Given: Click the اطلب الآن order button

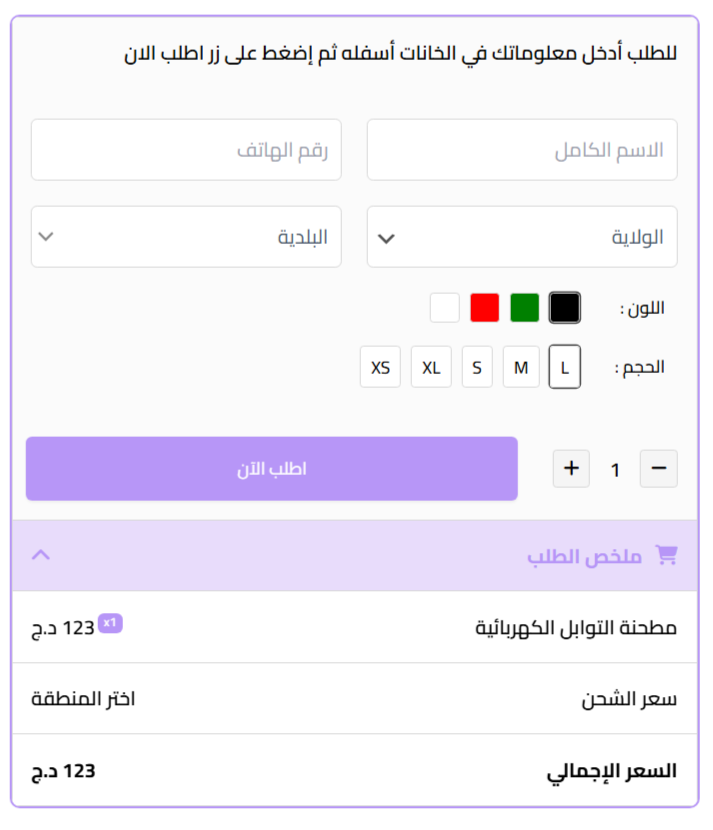Looking at the screenshot, I should pyautogui.click(x=272, y=469).
